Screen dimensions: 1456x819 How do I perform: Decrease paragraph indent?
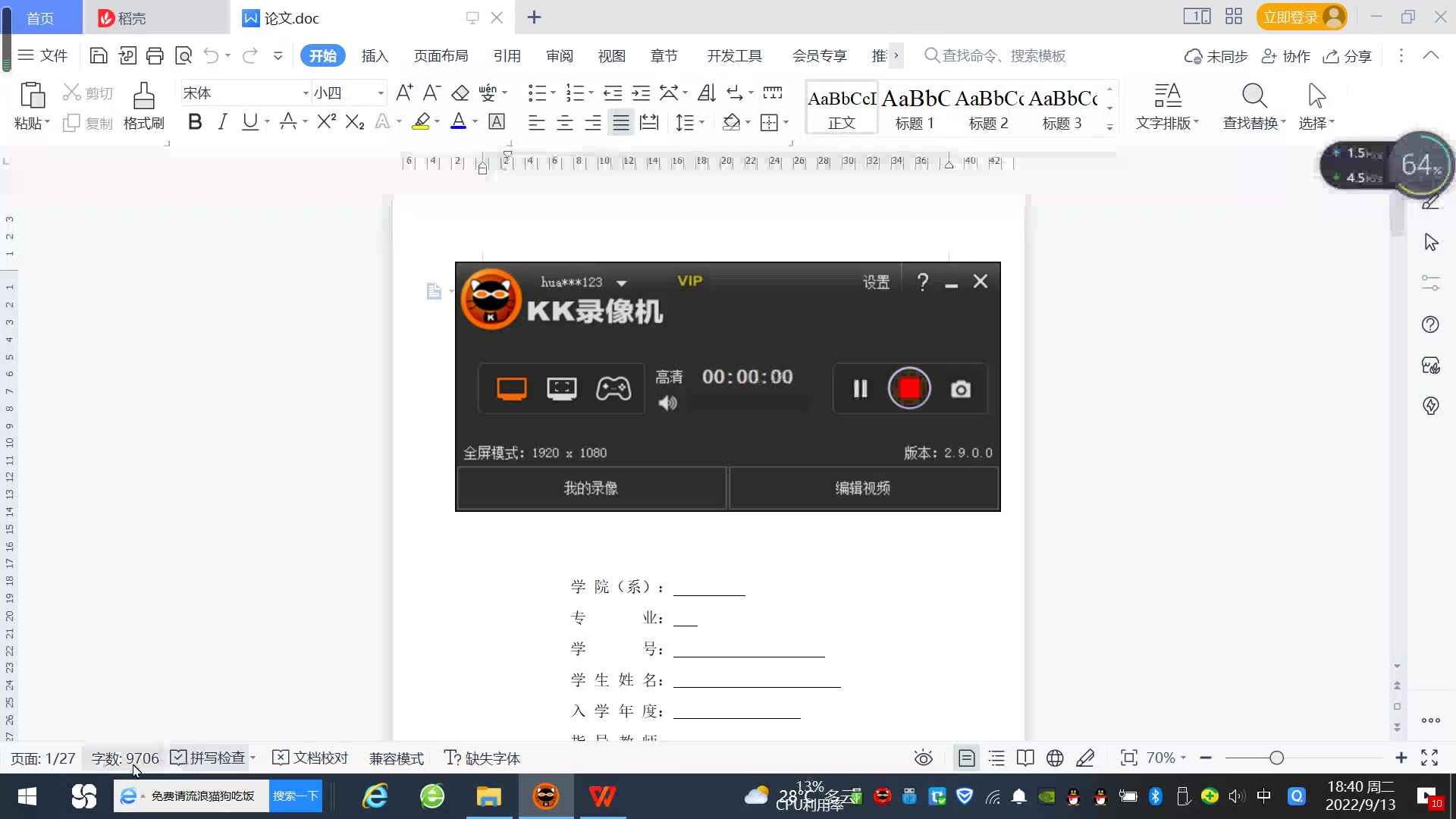point(613,93)
